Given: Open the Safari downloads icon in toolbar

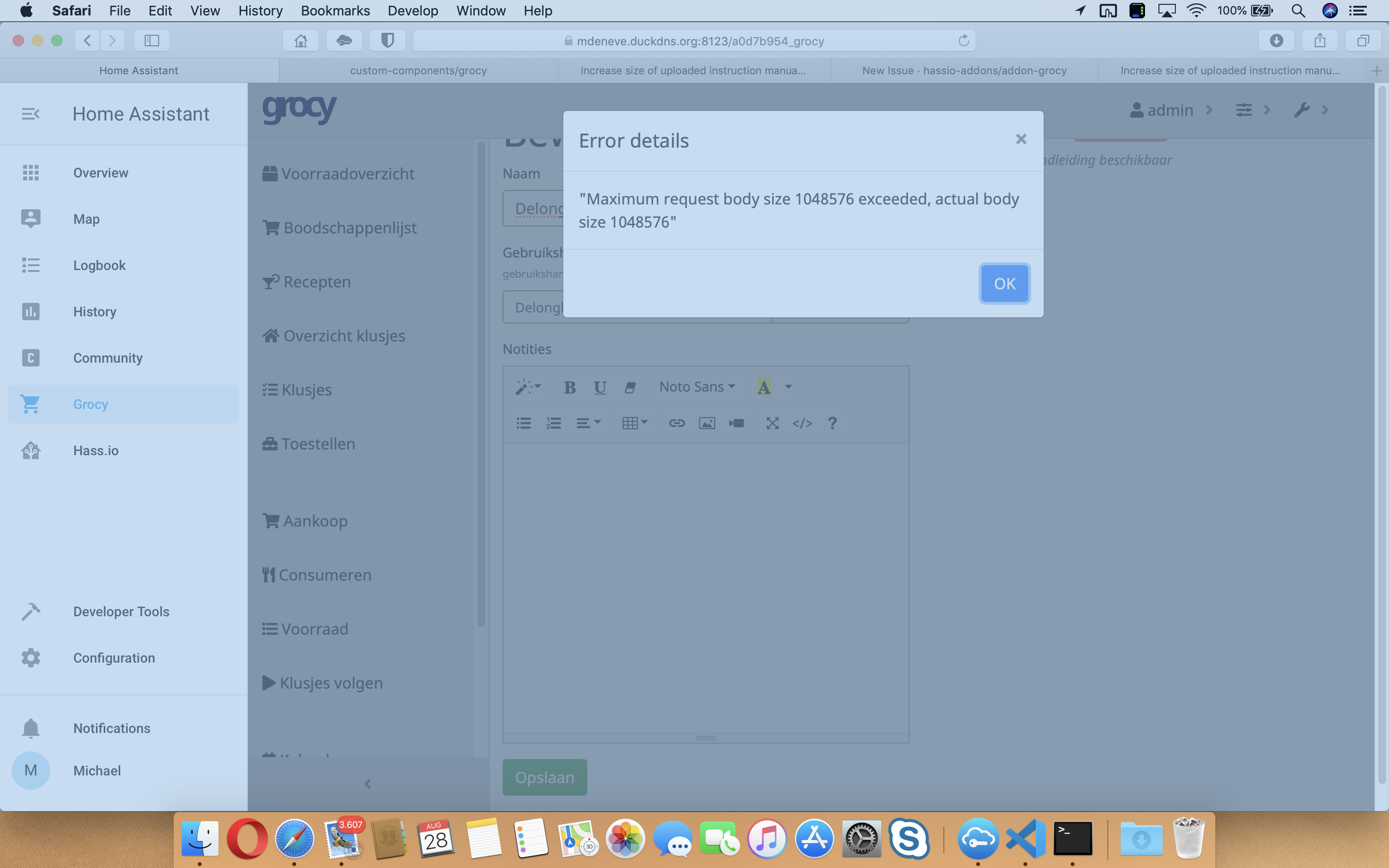Looking at the screenshot, I should click(1276, 40).
